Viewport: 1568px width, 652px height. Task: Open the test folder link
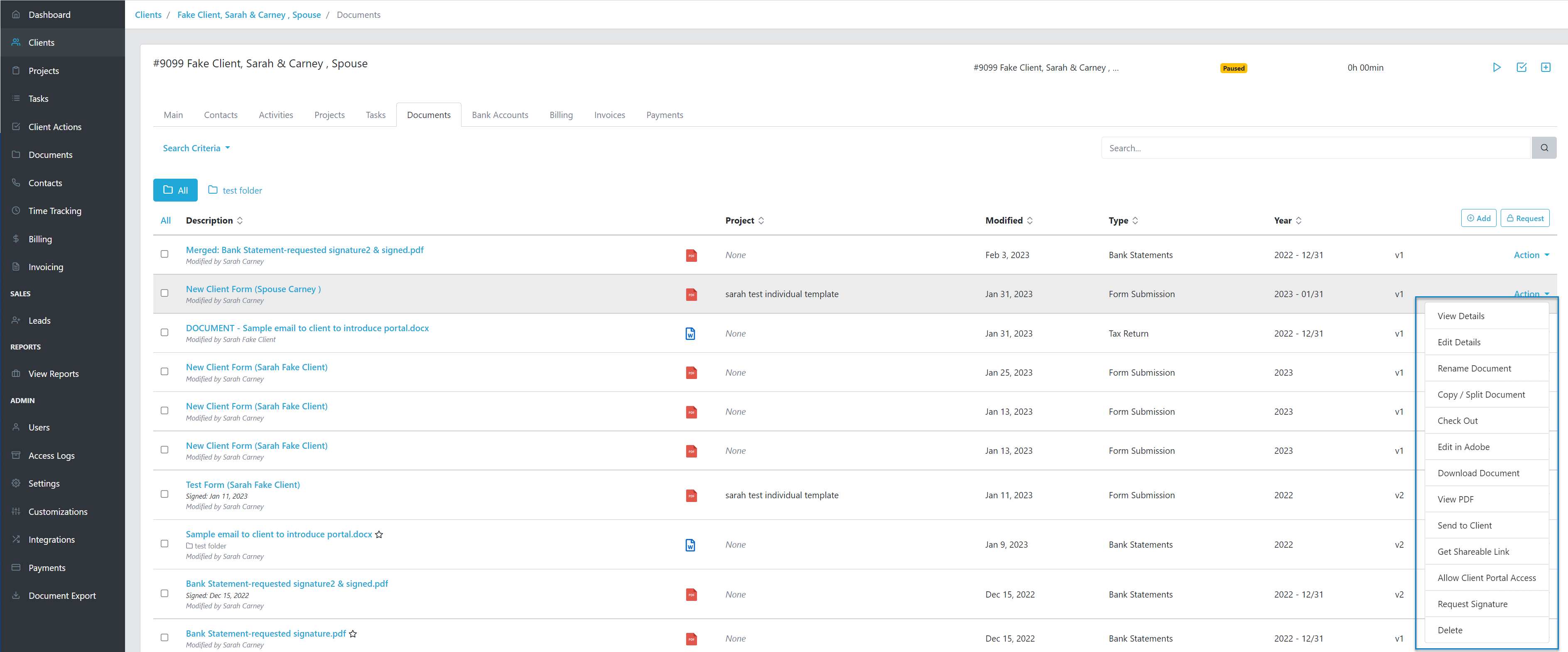242,190
